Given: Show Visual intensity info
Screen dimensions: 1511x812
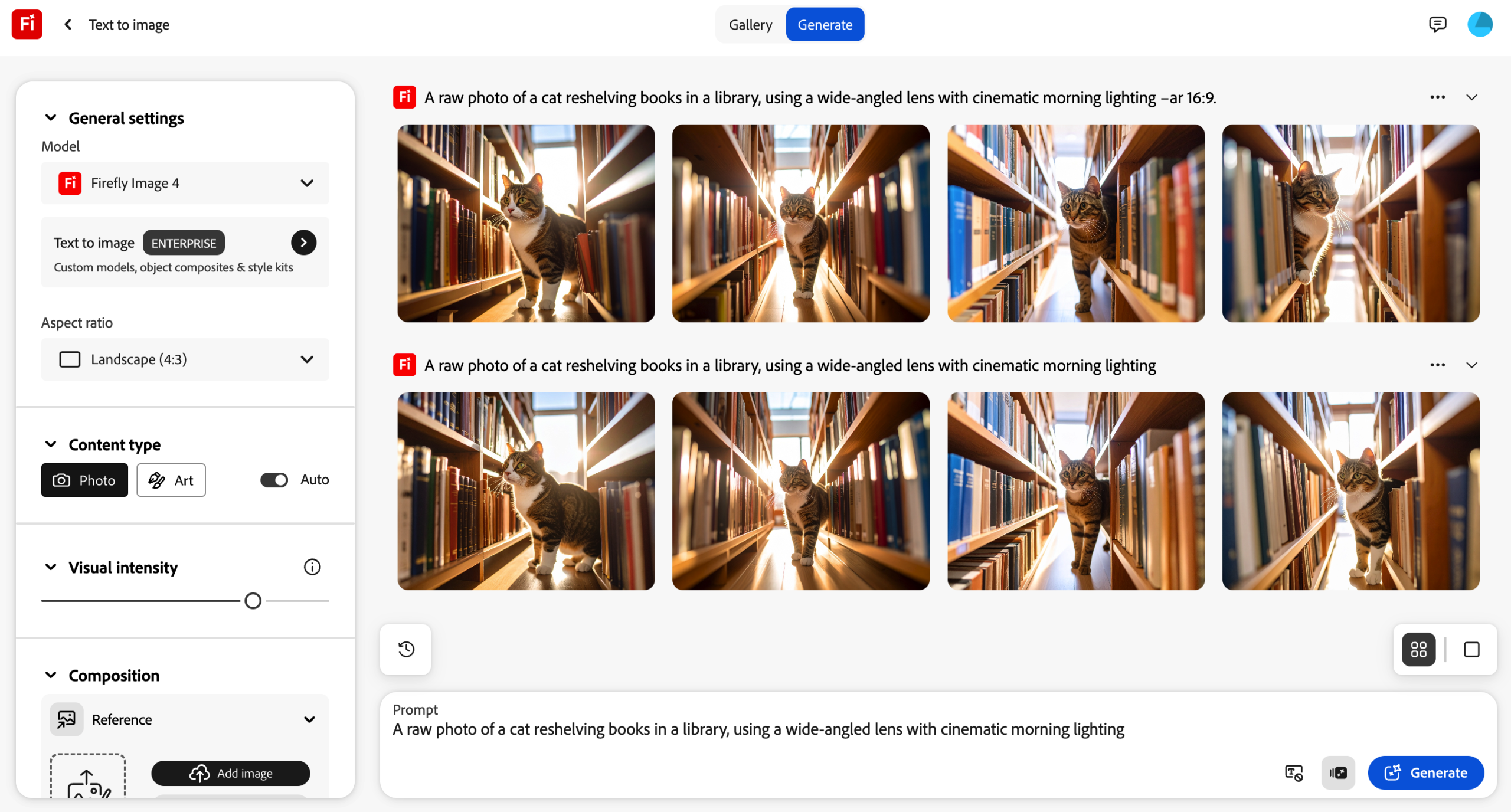Looking at the screenshot, I should tap(312, 567).
